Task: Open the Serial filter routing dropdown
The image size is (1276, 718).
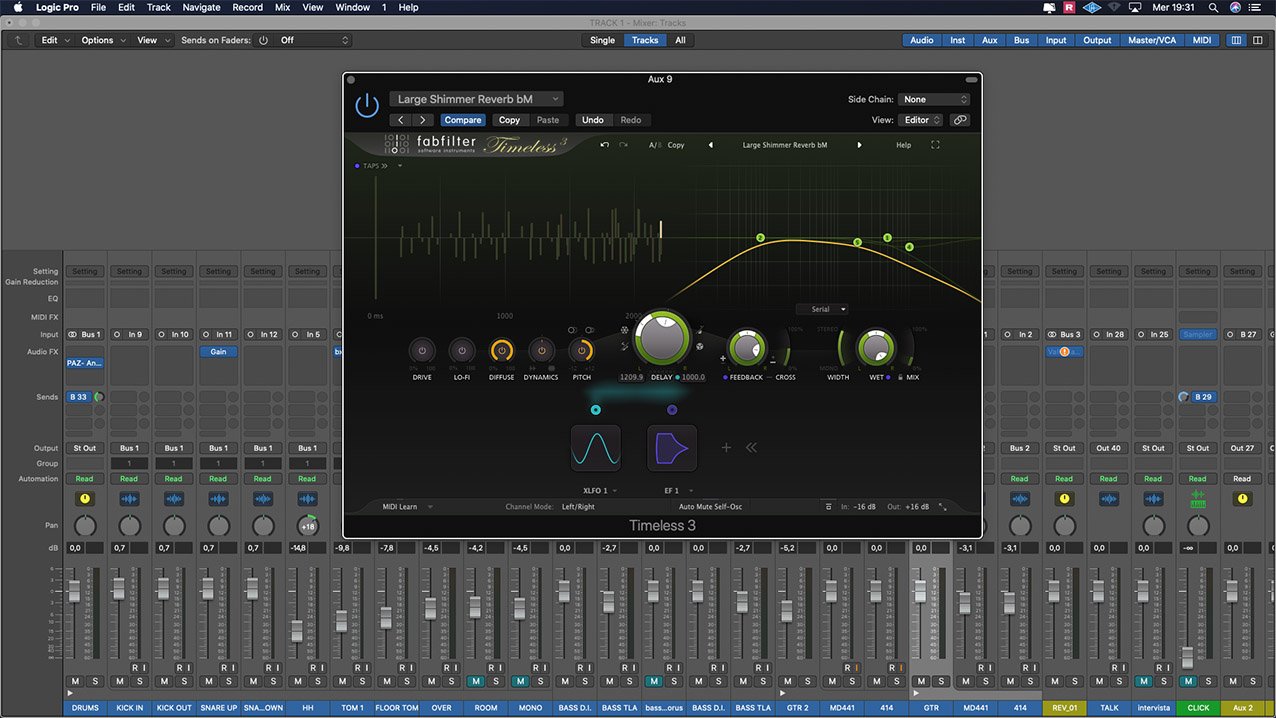Action: [822, 309]
